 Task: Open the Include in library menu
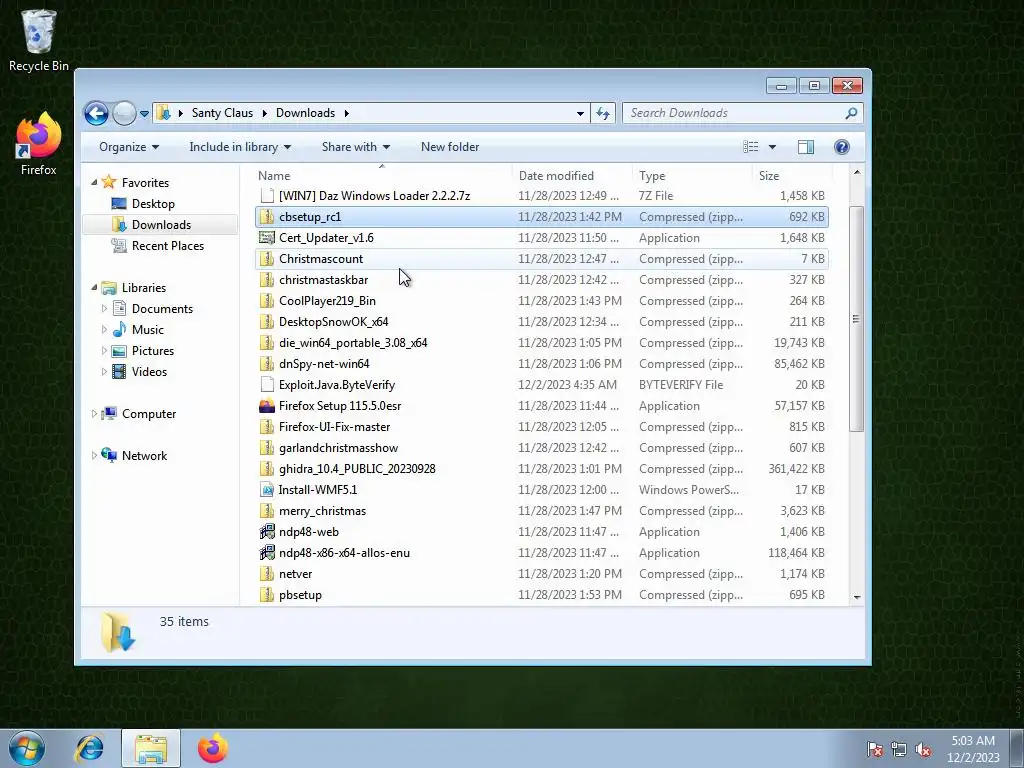tap(240, 147)
